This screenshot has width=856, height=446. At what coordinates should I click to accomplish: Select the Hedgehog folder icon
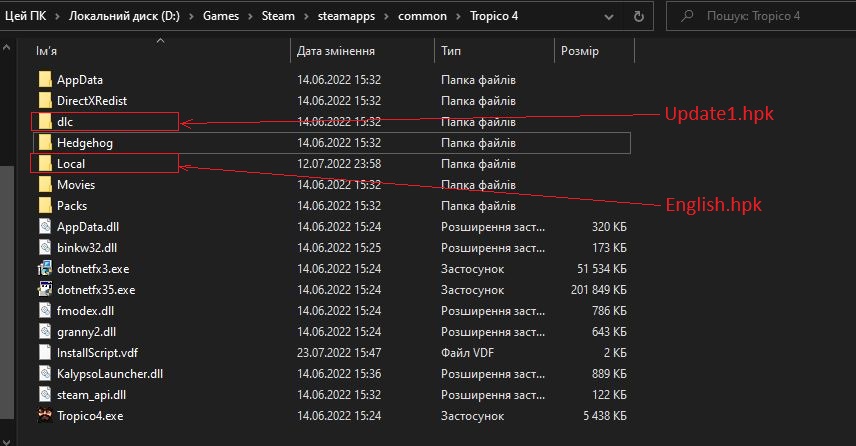45,142
